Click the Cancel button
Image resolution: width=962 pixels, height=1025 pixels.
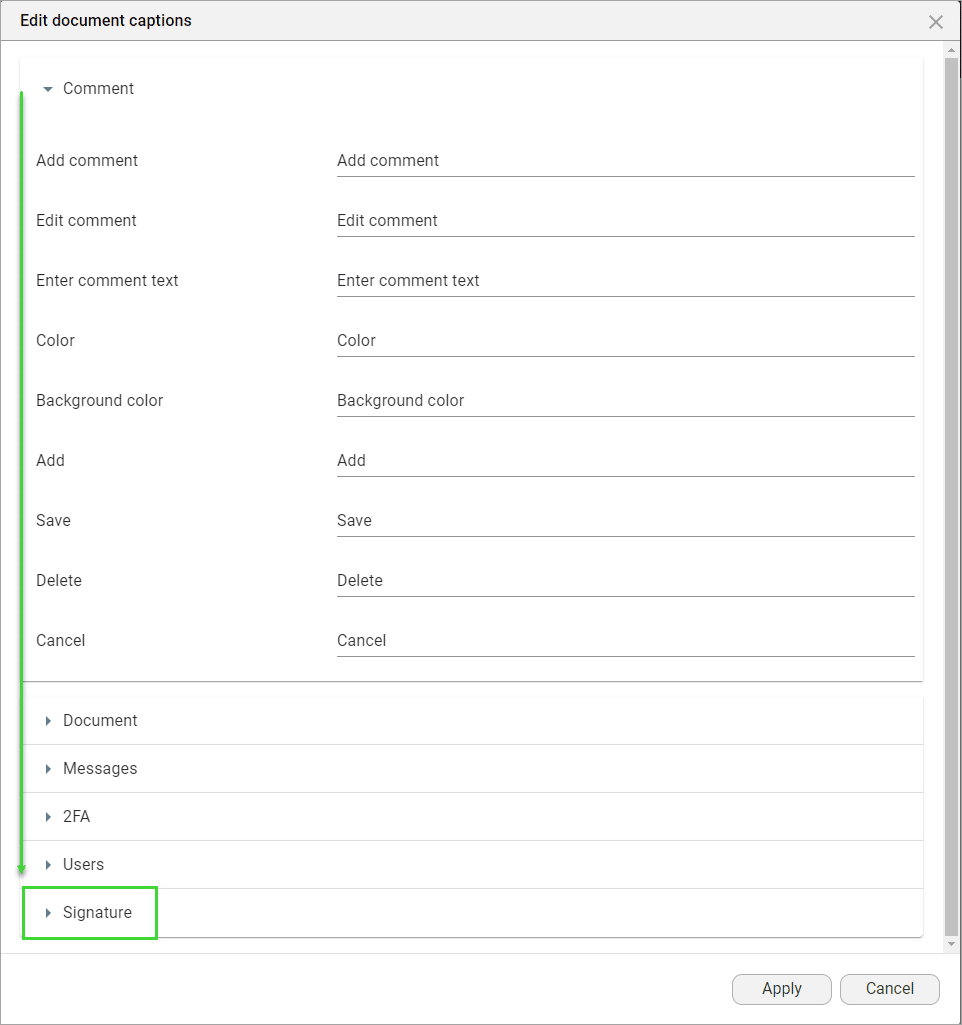pyautogui.click(x=889, y=989)
